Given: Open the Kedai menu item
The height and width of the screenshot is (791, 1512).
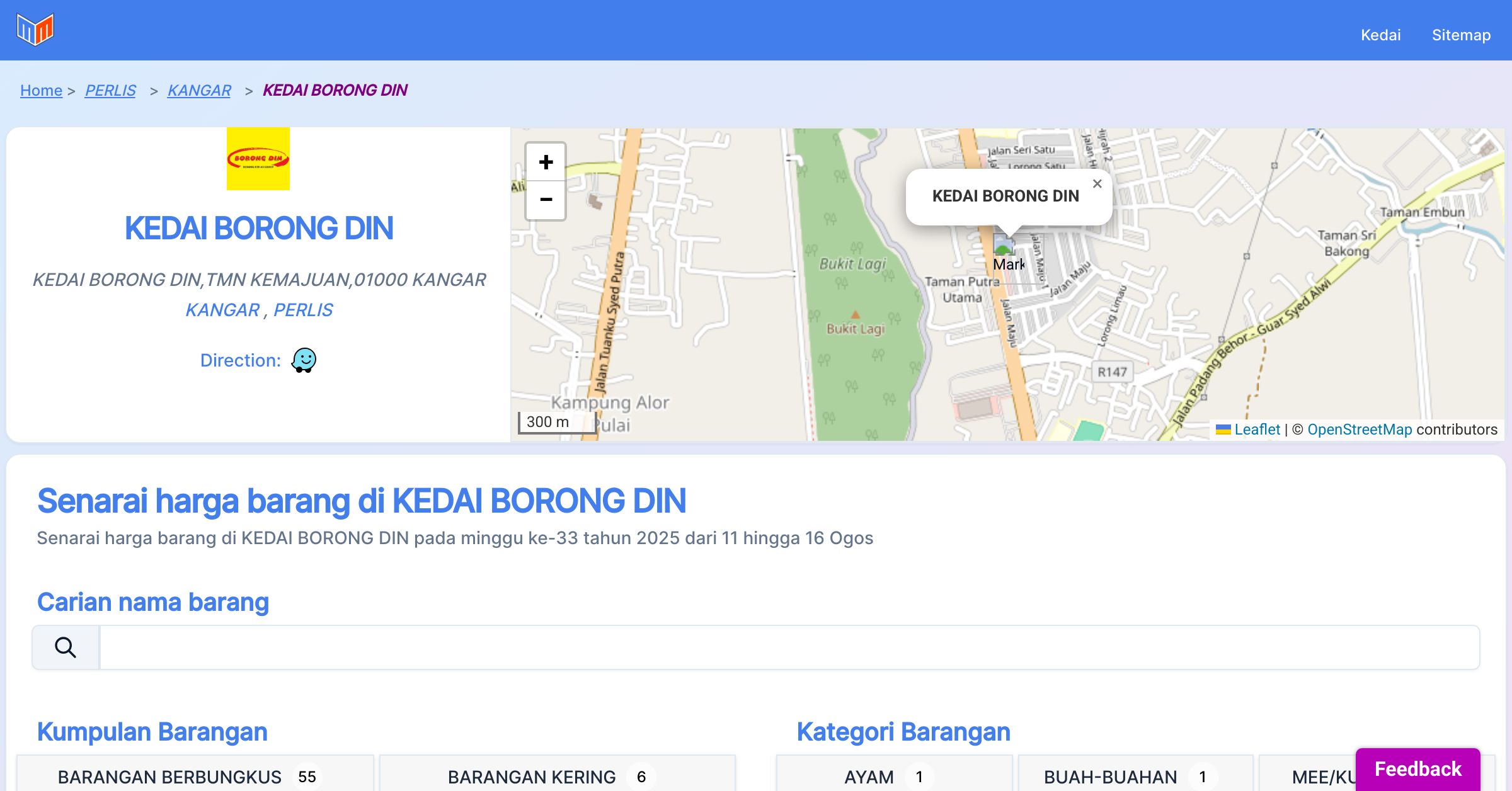Looking at the screenshot, I should coord(1380,35).
